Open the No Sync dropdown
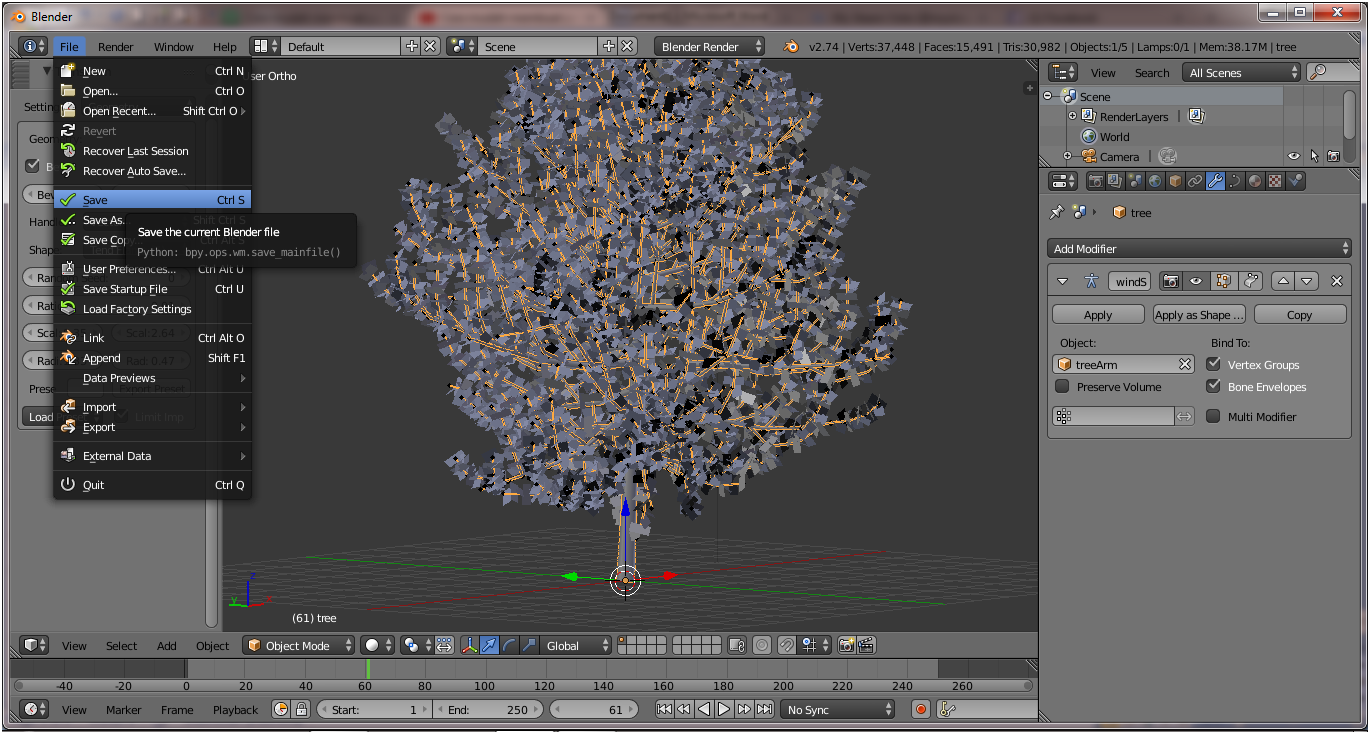The width and height of the screenshot is (1370, 732). tap(838, 709)
